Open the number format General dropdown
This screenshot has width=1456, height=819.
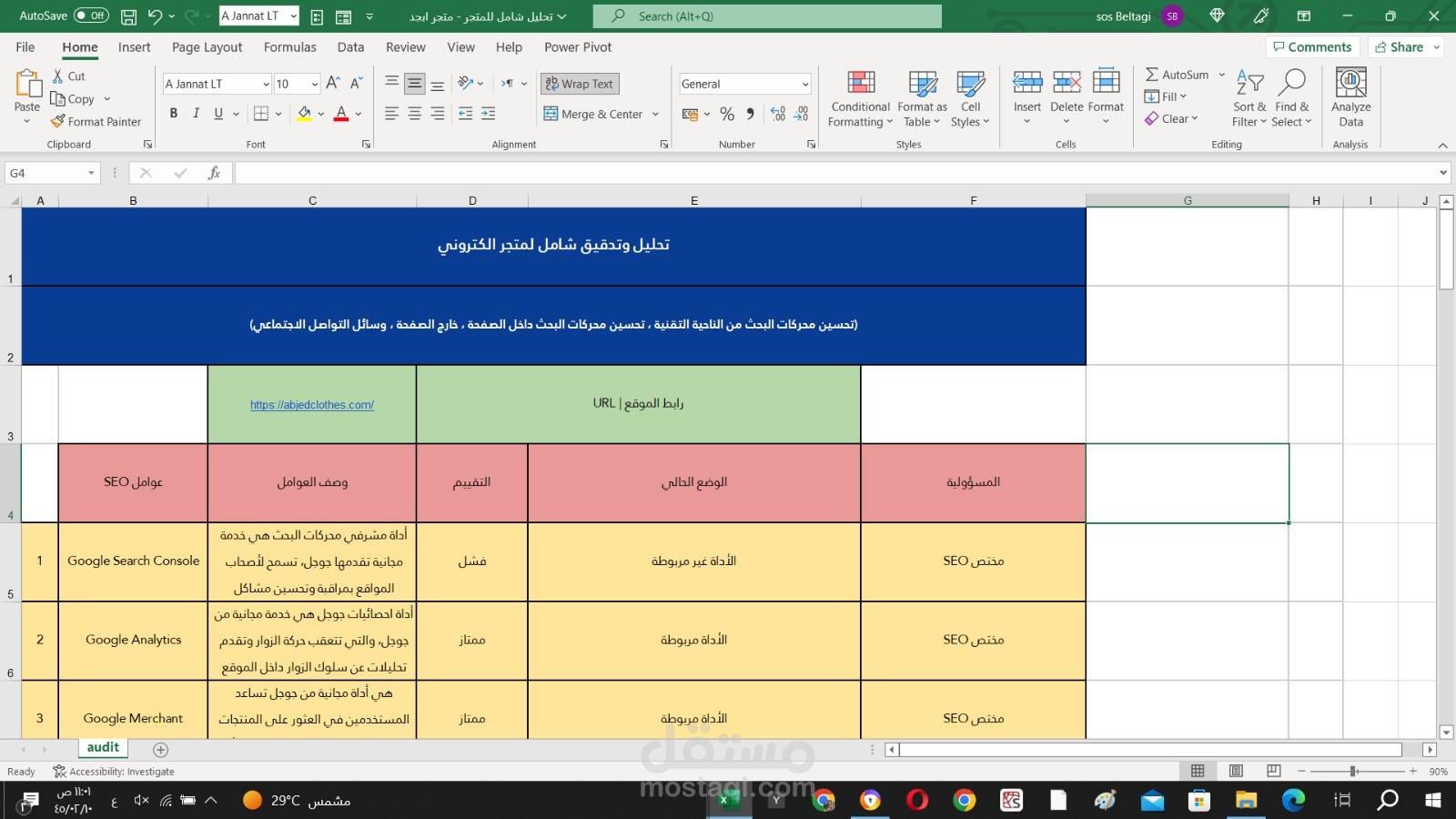805,84
